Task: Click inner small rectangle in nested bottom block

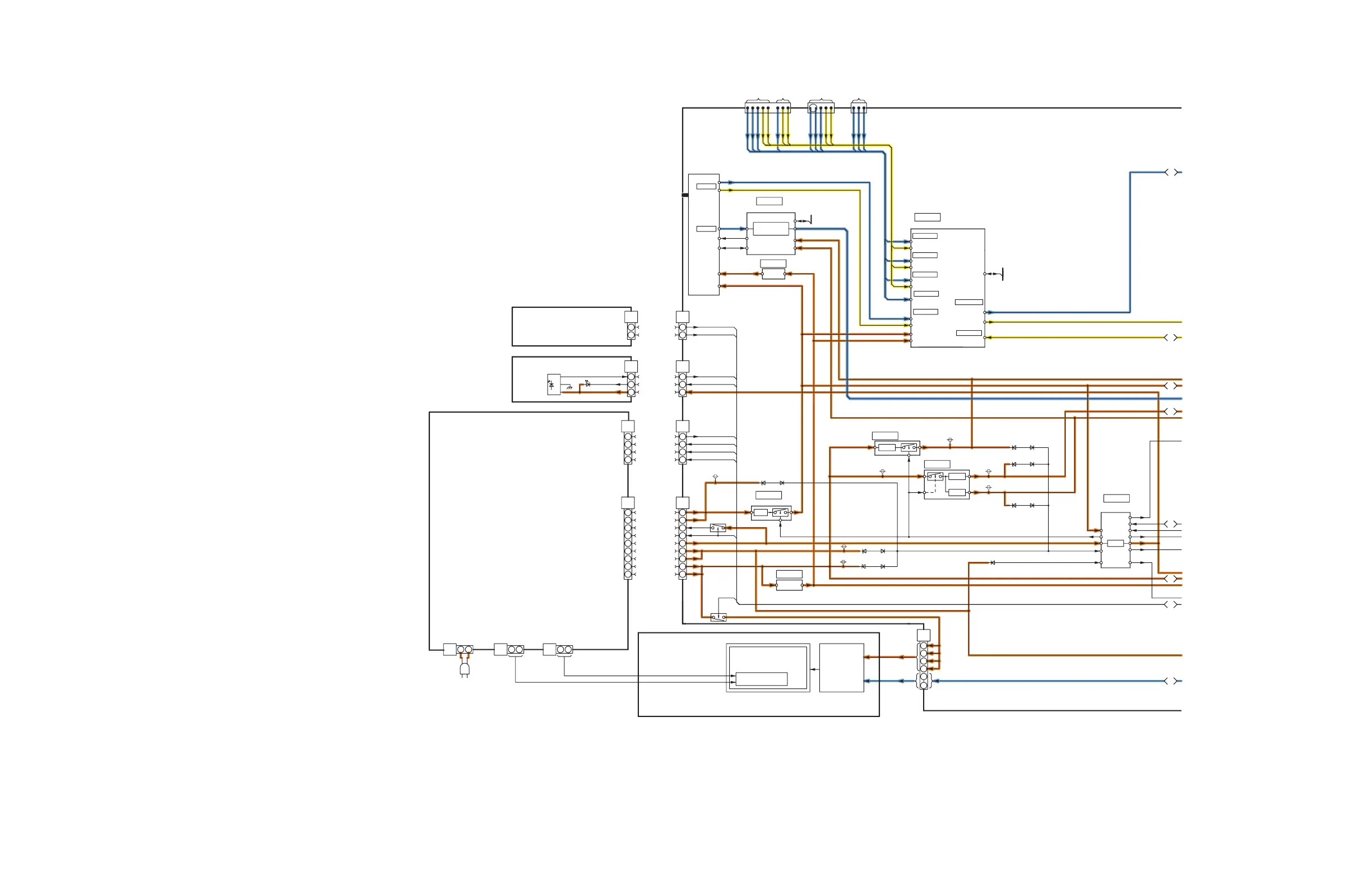Action: (x=762, y=679)
